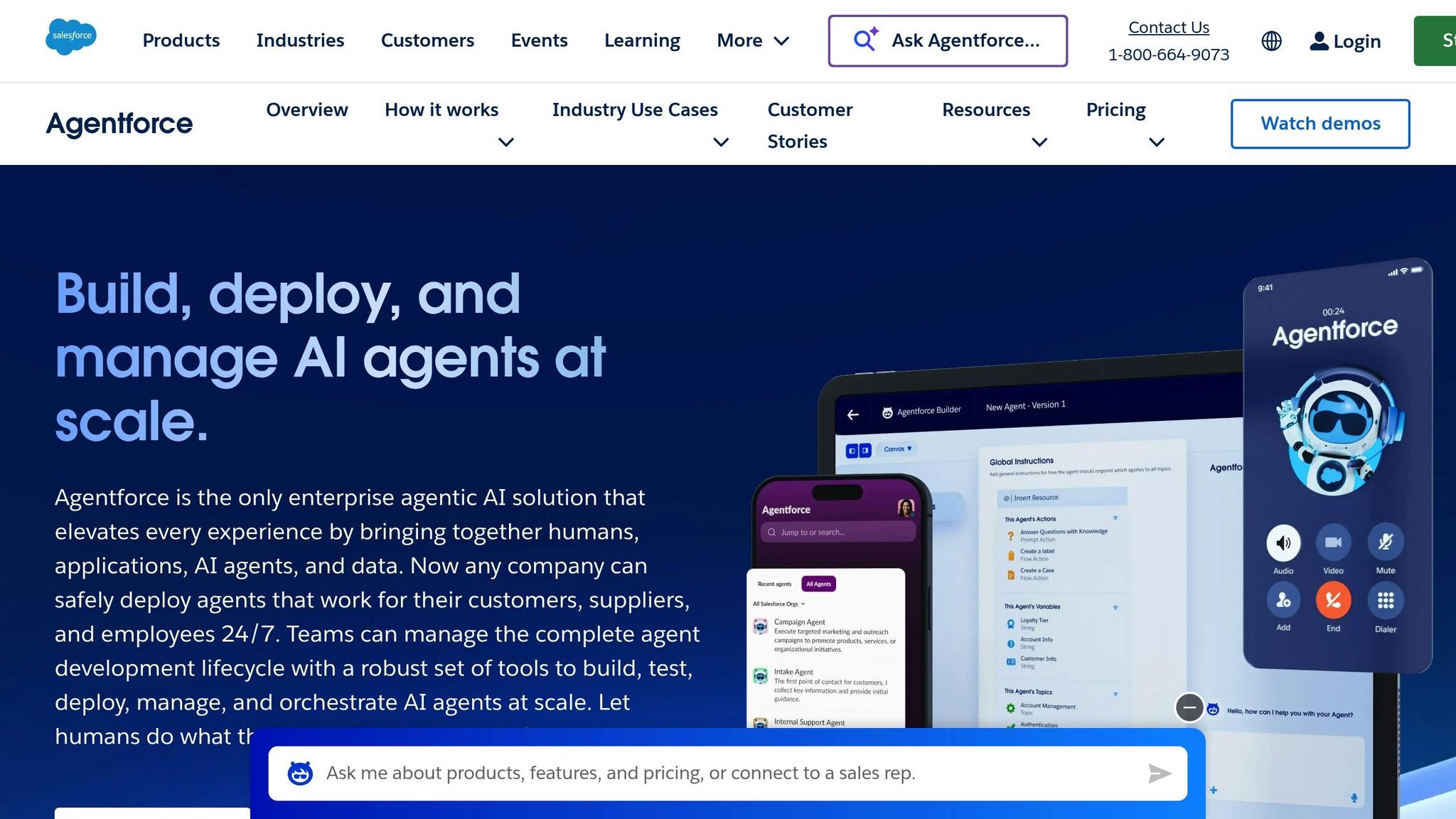
Task: Go to the Overview tab
Action: point(306,109)
